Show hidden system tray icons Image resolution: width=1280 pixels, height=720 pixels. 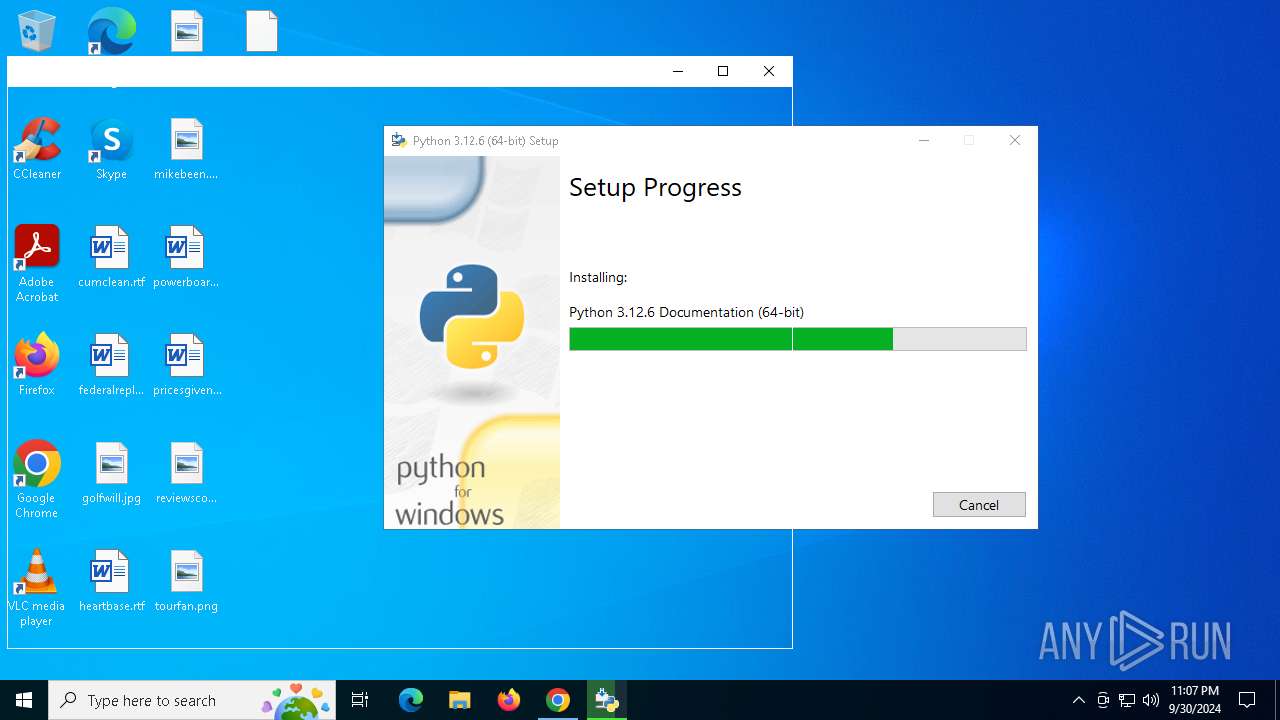(1078, 700)
